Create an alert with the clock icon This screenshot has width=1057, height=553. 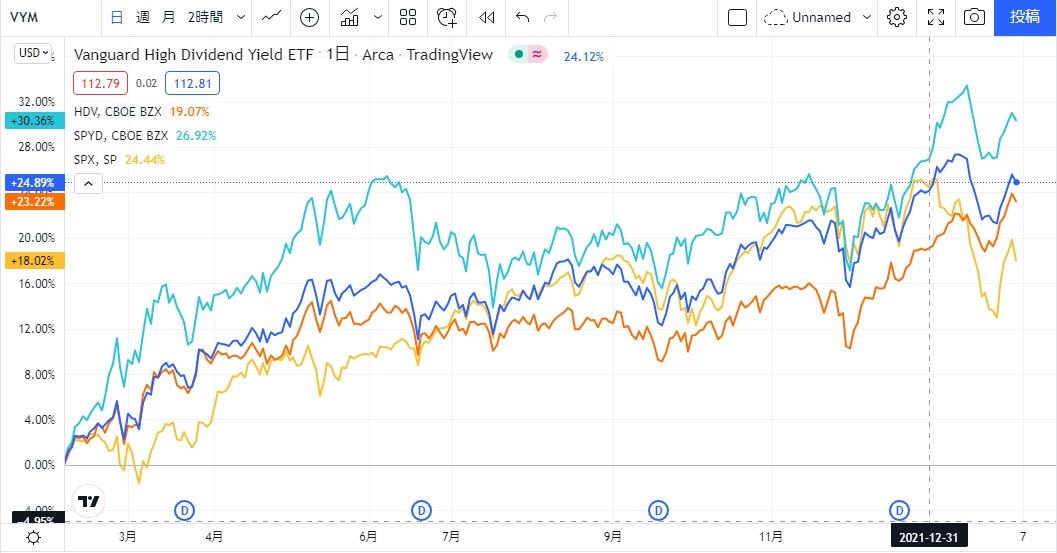(x=447, y=18)
